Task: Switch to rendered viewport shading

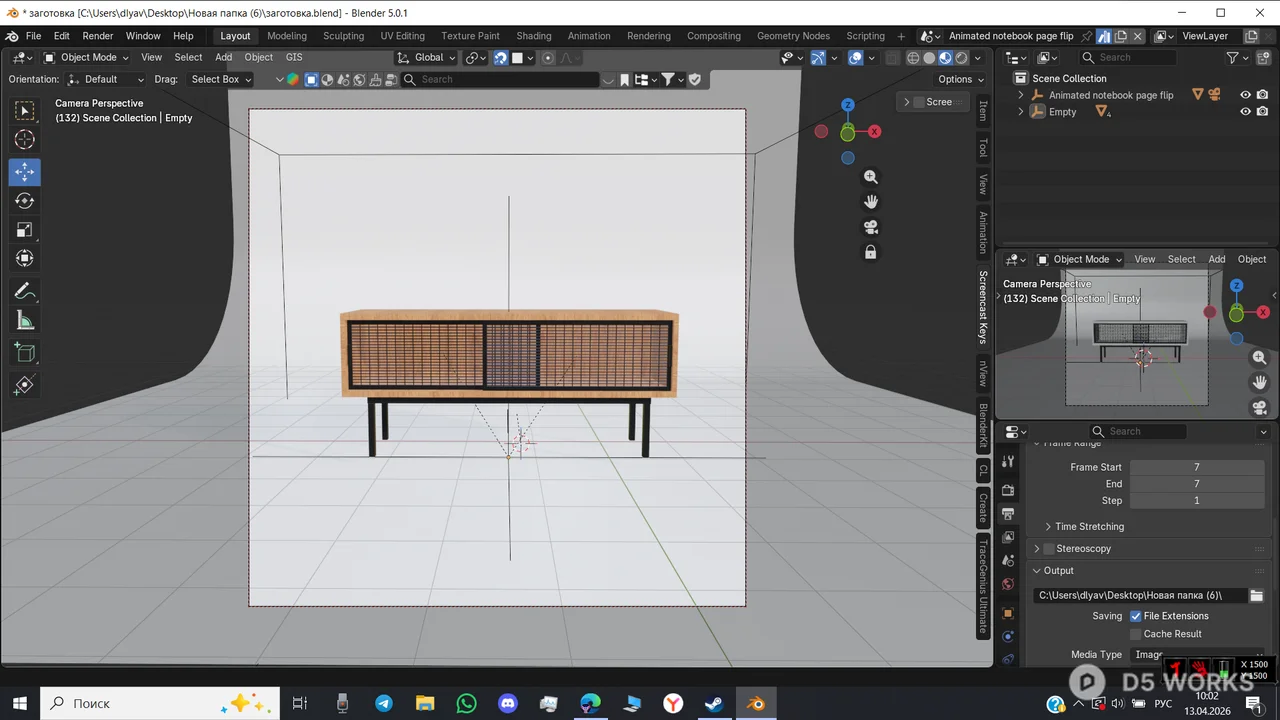Action: [x=961, y=58]
